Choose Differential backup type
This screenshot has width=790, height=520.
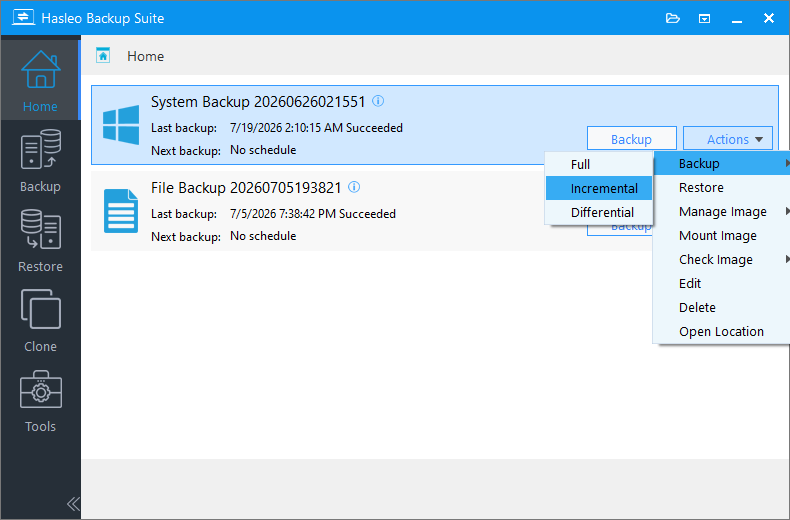(x=599, y=212)
